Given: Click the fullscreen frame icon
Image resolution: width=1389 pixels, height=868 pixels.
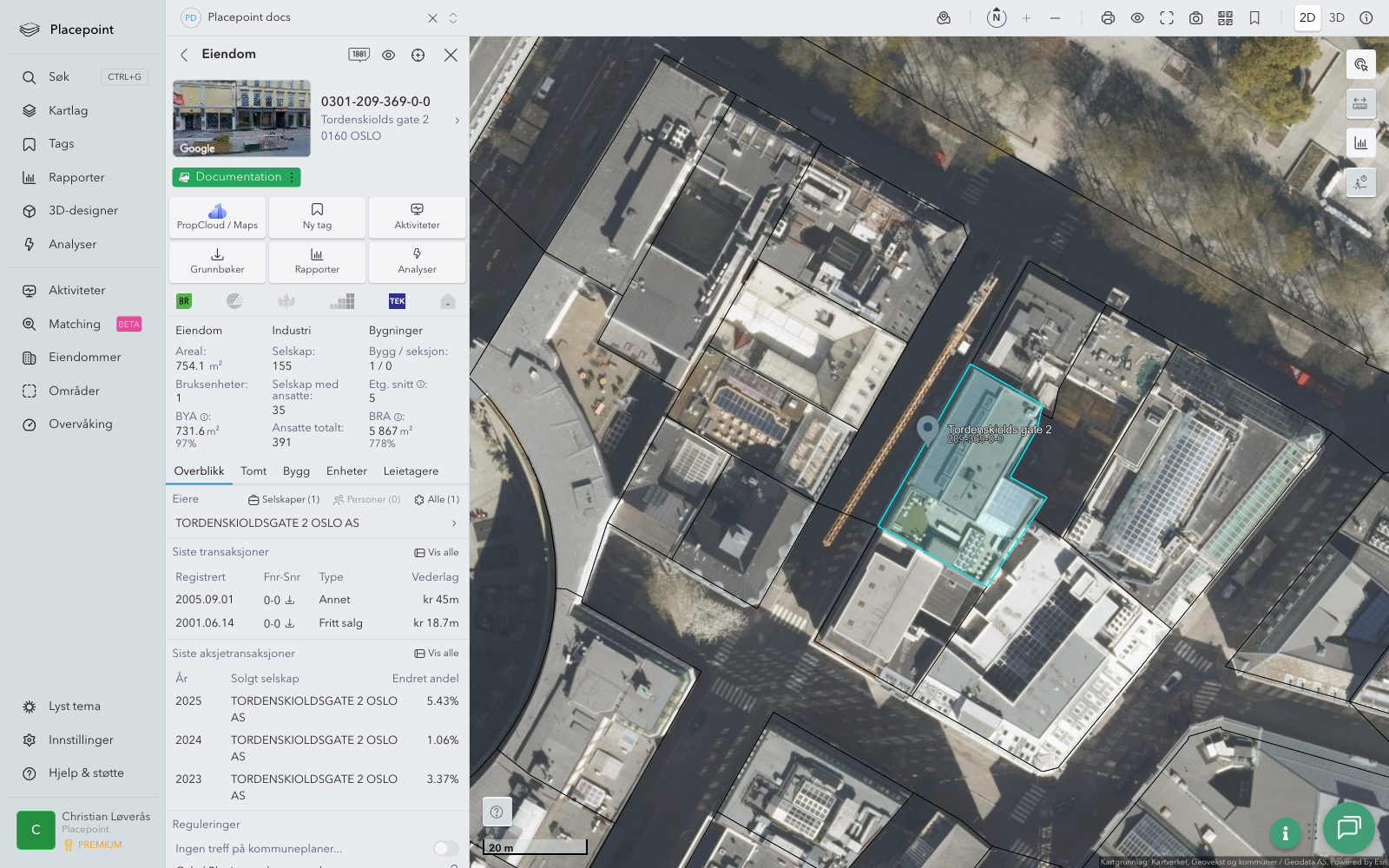Looking at the screenshot, I should click(1167, 18).
